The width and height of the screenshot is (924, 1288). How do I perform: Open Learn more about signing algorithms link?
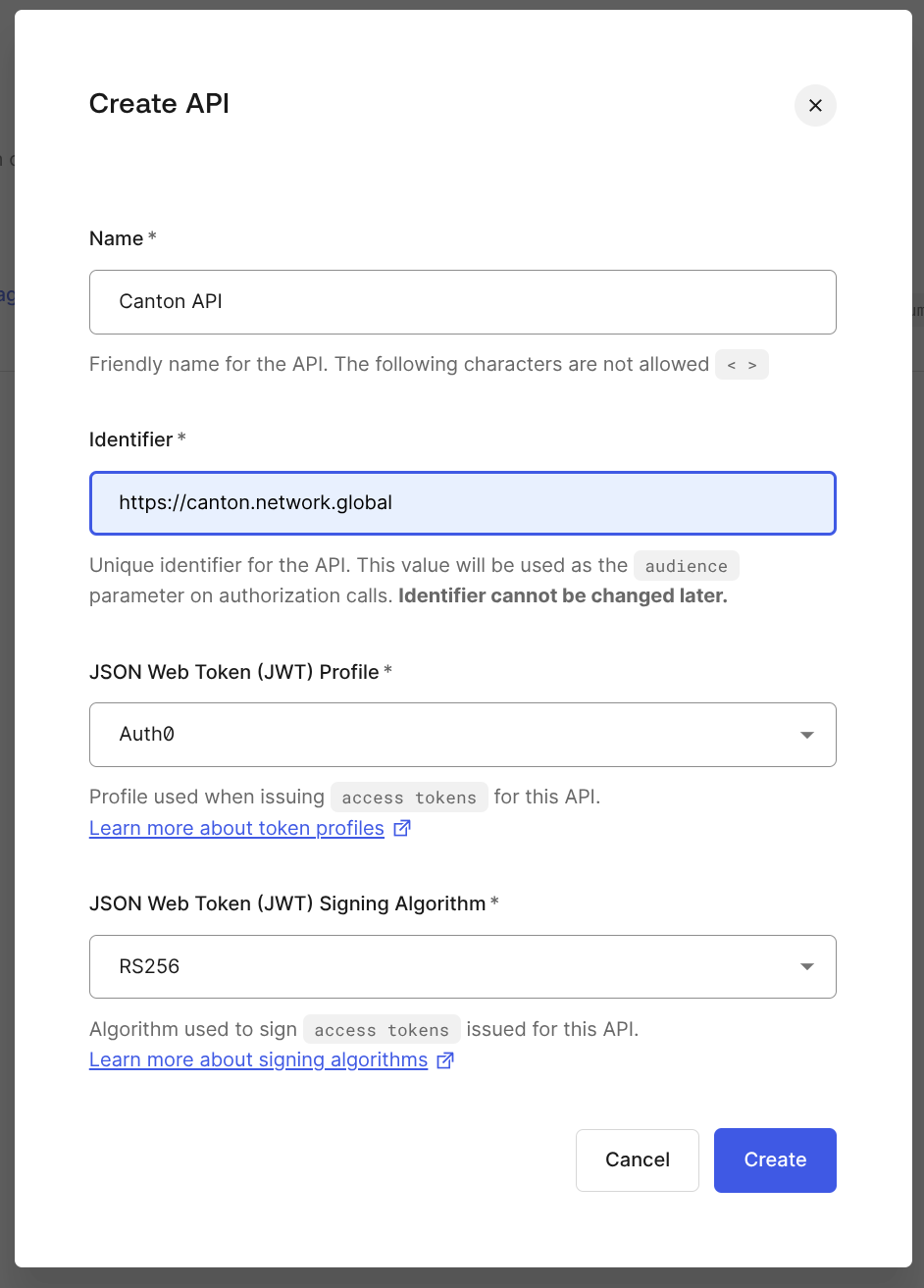click(x=258, y=1060)
